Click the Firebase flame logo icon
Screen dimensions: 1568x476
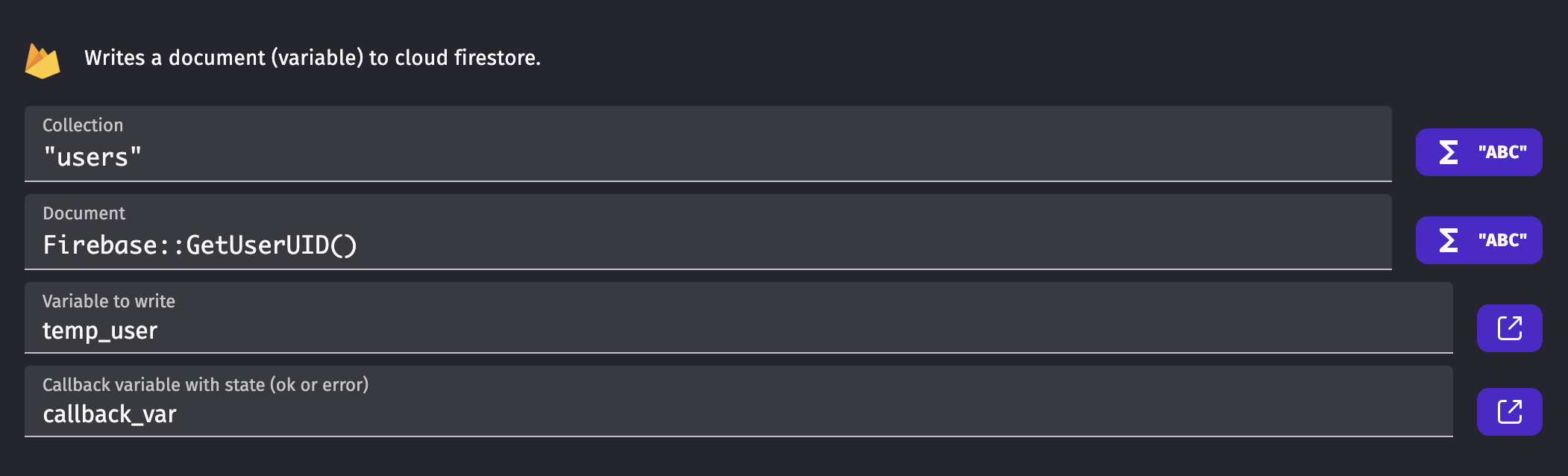pos(43,60)
